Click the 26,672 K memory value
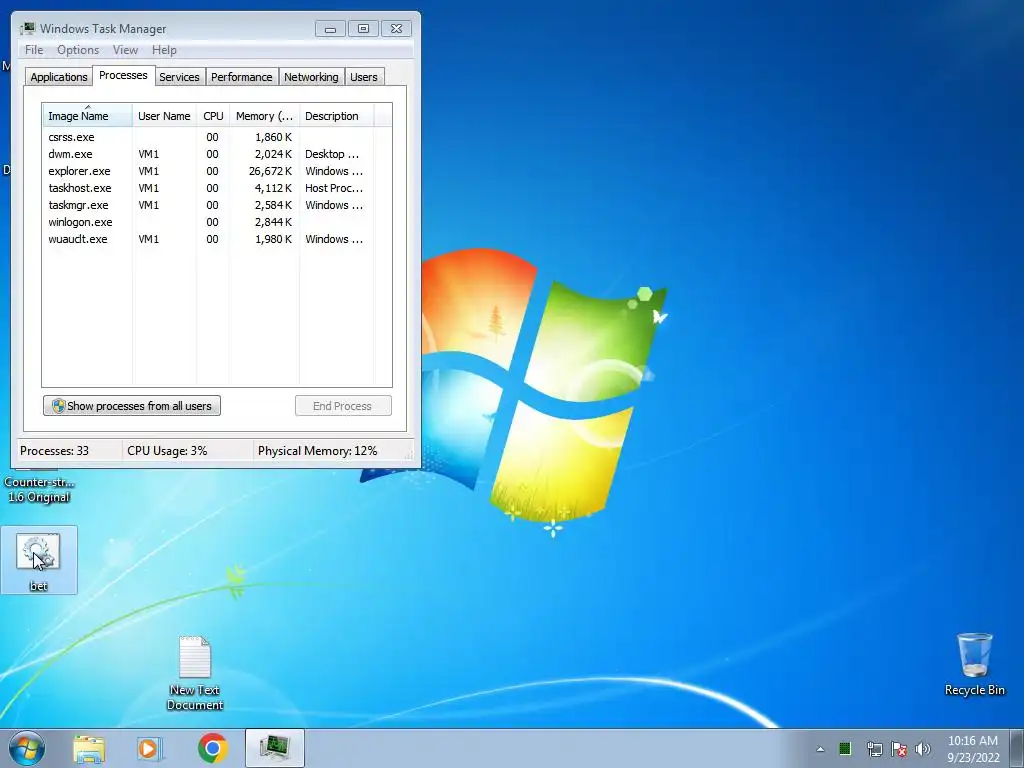This screenshot has height=768, width=1024. (270, 171)
